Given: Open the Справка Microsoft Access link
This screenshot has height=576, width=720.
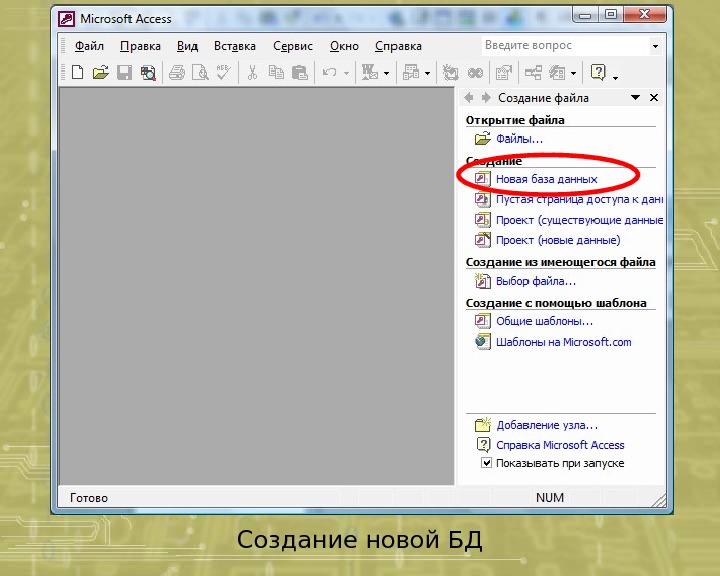Looking at the screenshot, I should click(x=560, y=445).
